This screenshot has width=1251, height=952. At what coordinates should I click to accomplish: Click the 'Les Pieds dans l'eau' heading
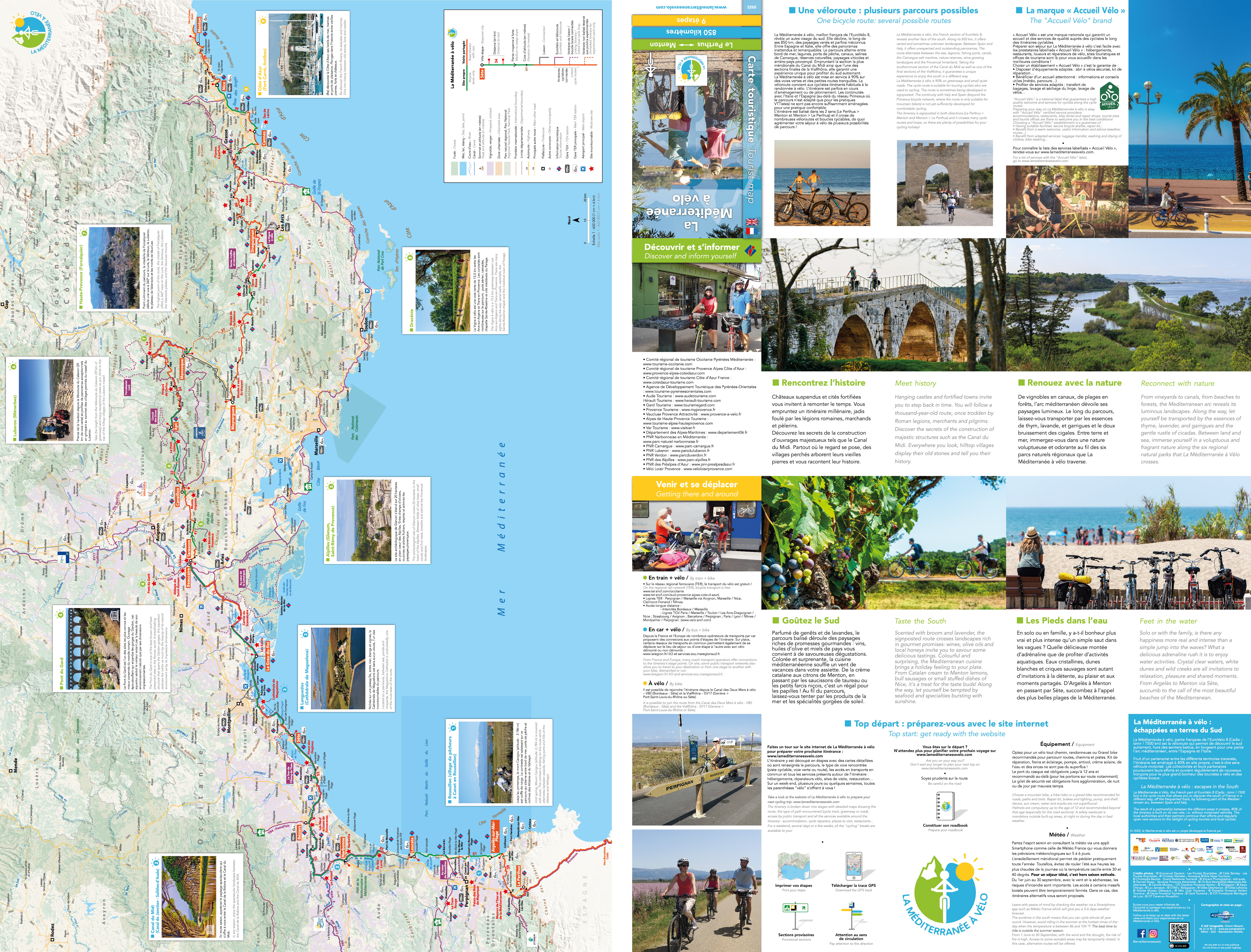(1062, 620)
